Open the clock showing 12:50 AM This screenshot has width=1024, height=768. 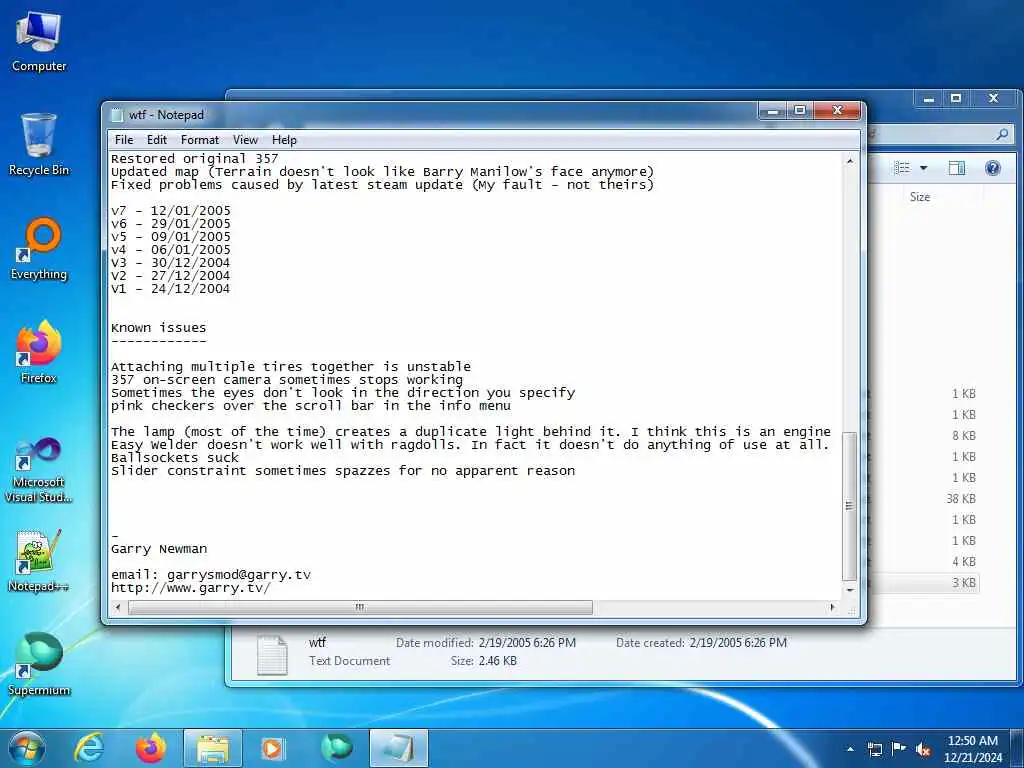pyautogui.click(x=972, y=748)
